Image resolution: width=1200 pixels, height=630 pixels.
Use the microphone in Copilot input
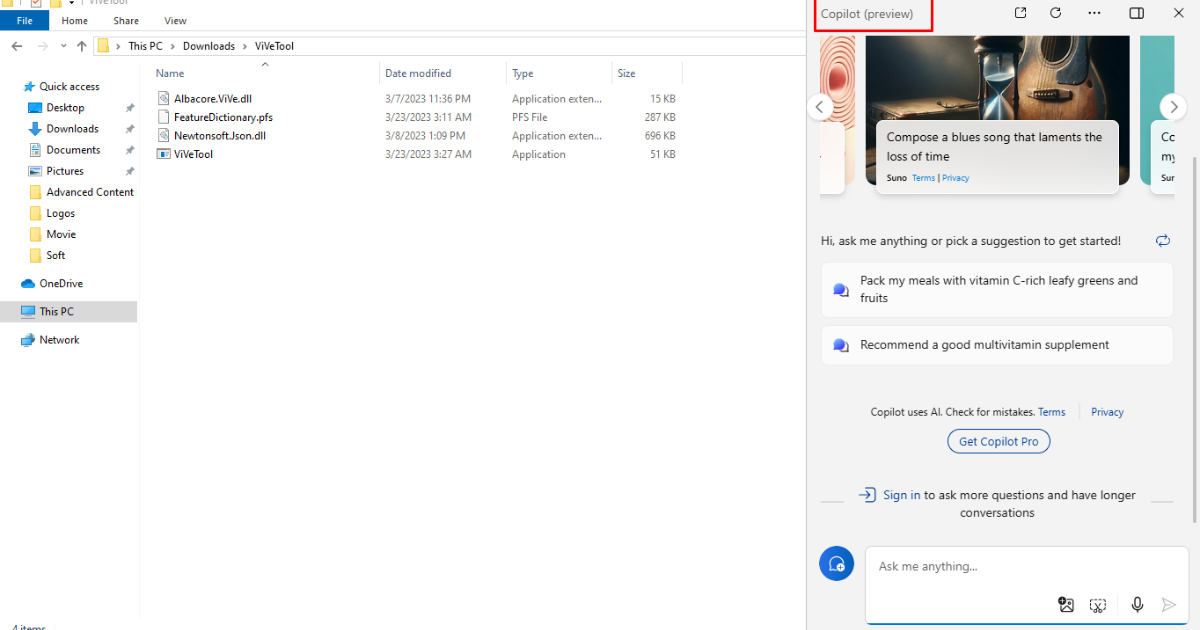[1137, 604]
